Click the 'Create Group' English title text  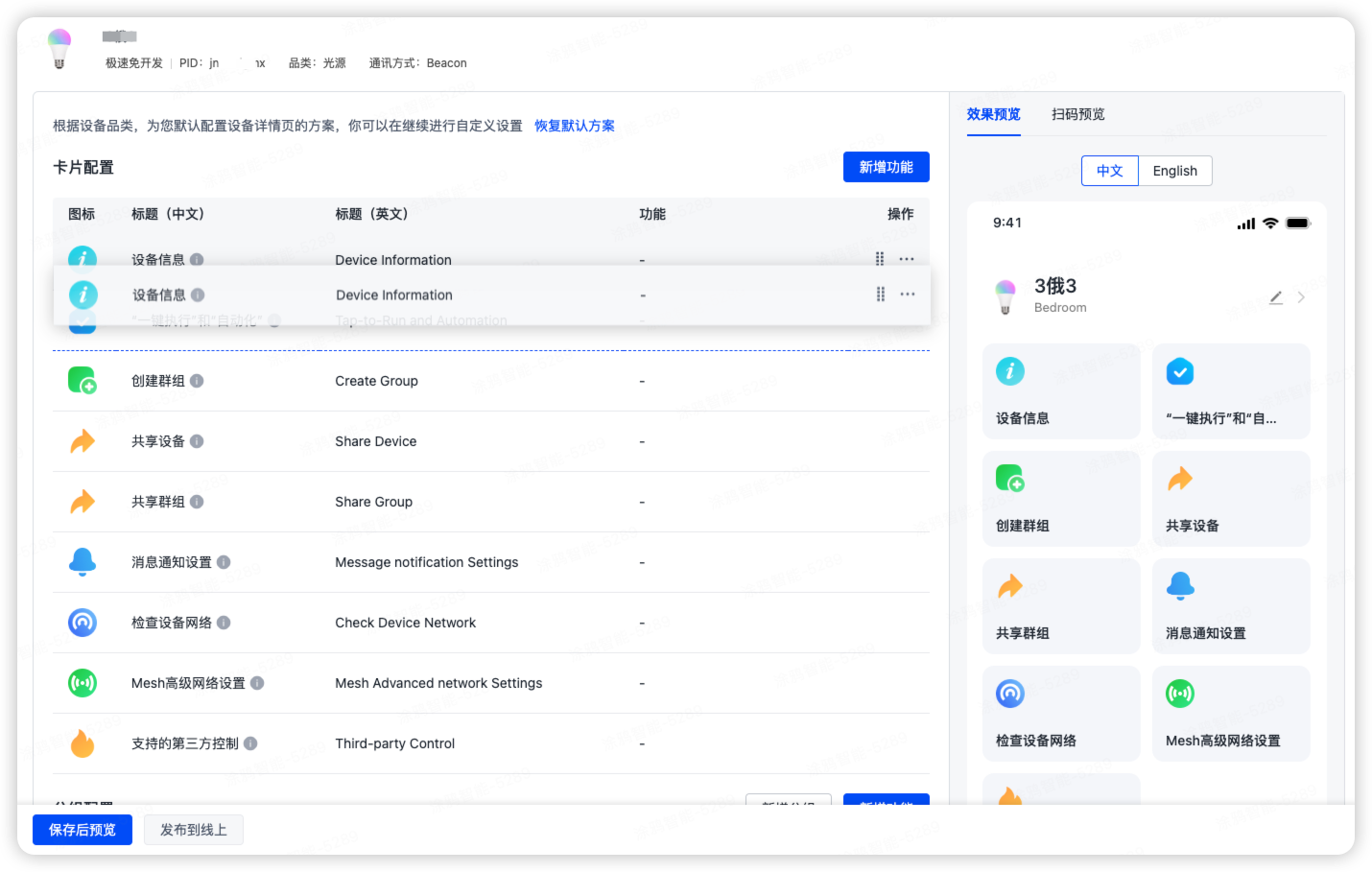[x=376, y=381]
